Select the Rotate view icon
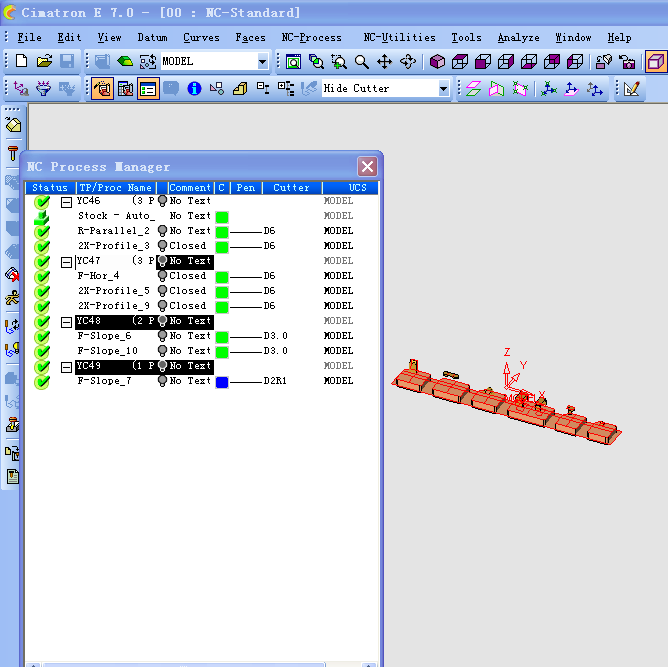668x667 pixels. (x=408, y=62)
